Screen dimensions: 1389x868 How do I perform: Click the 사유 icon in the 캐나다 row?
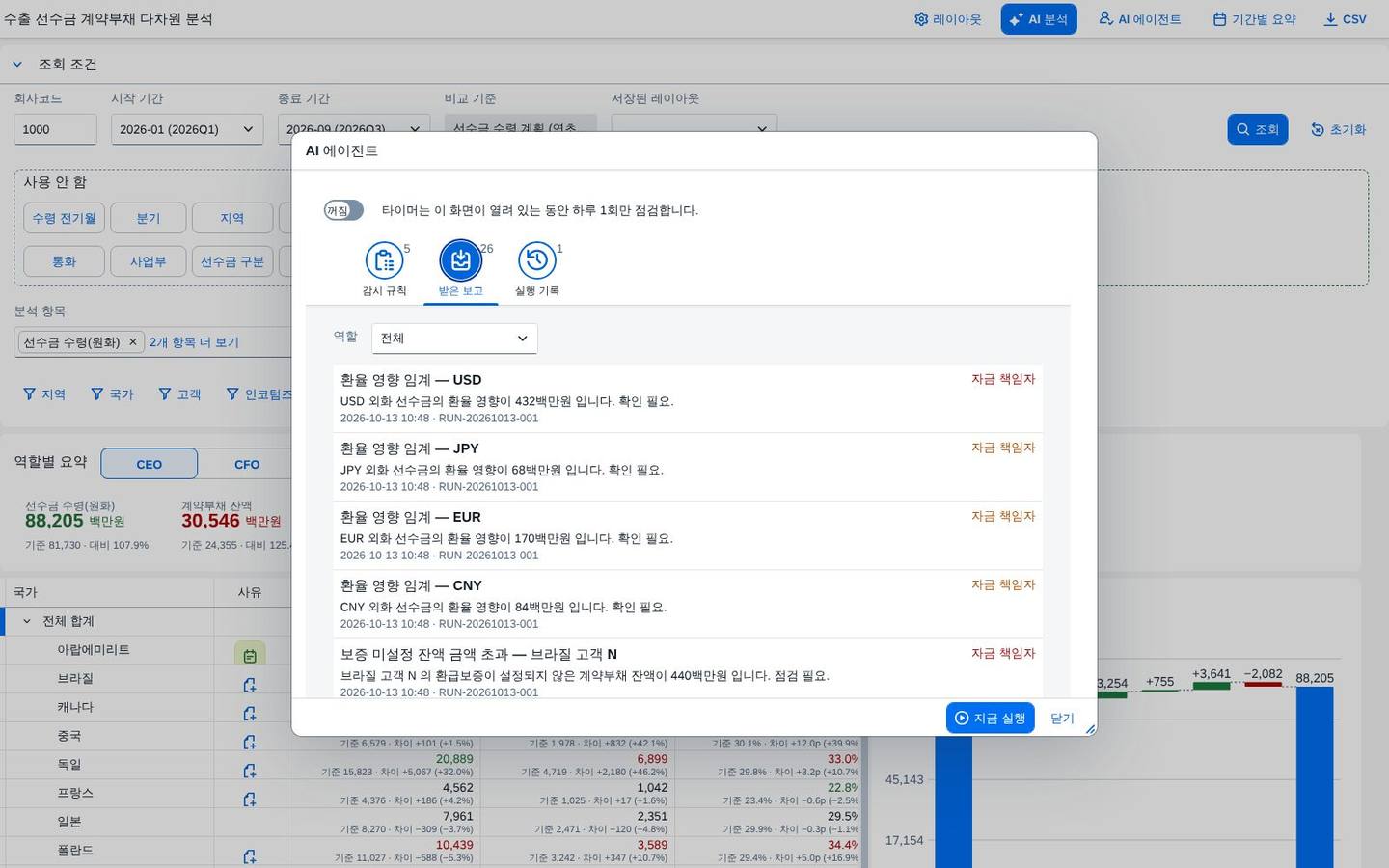[x=250, y=714]
